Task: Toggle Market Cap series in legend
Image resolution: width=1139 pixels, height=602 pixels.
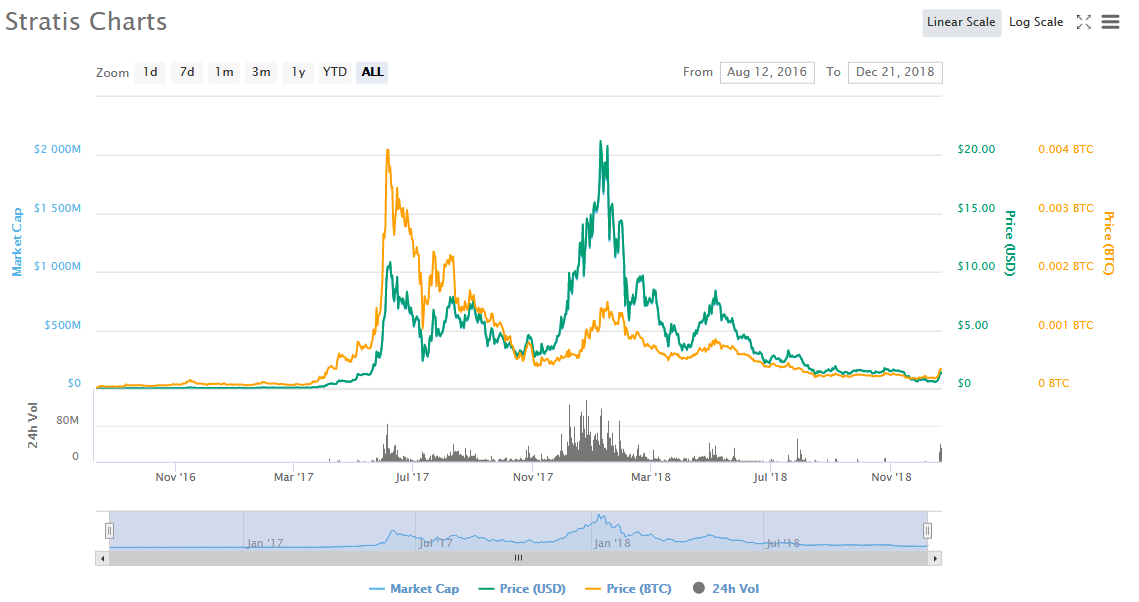Action: pyautogui.click(x=414, y=589)
